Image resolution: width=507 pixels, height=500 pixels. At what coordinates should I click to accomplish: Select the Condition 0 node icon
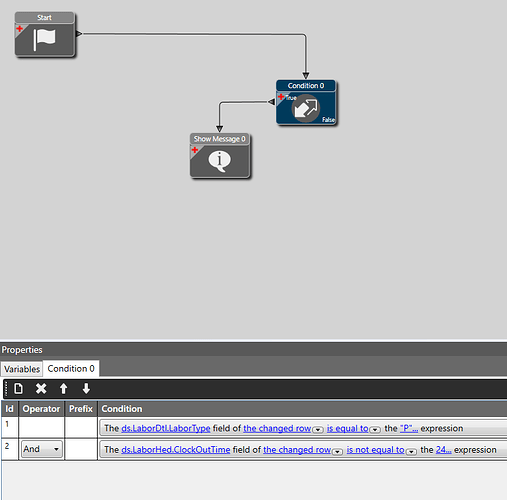point(306,108)
